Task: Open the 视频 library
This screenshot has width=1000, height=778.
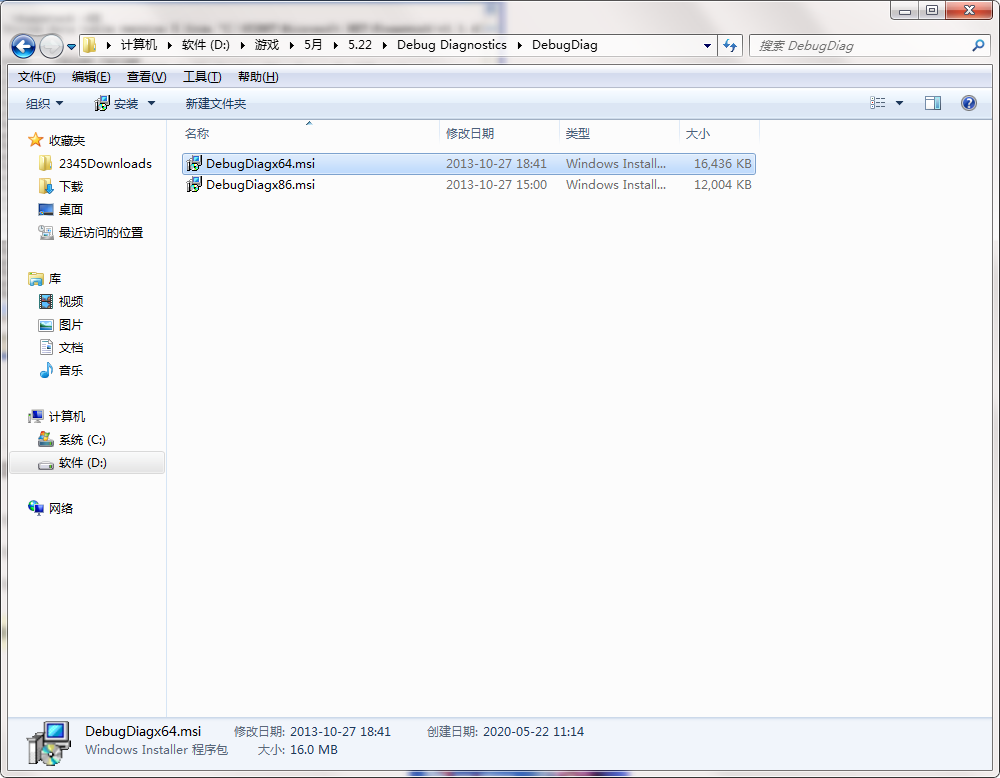Action: [71, 302]
